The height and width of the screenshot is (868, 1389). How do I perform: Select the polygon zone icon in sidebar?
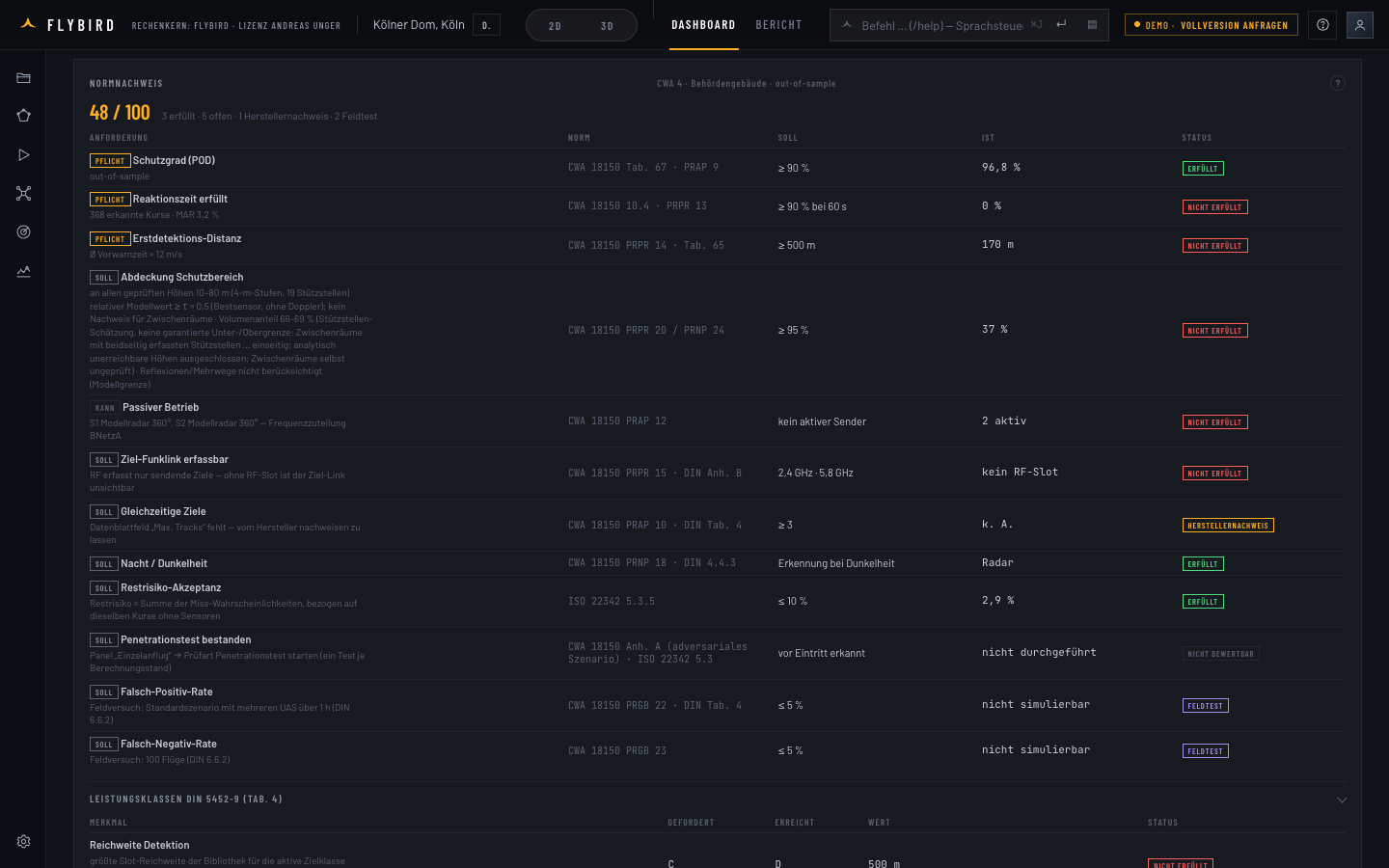point(23,116)
